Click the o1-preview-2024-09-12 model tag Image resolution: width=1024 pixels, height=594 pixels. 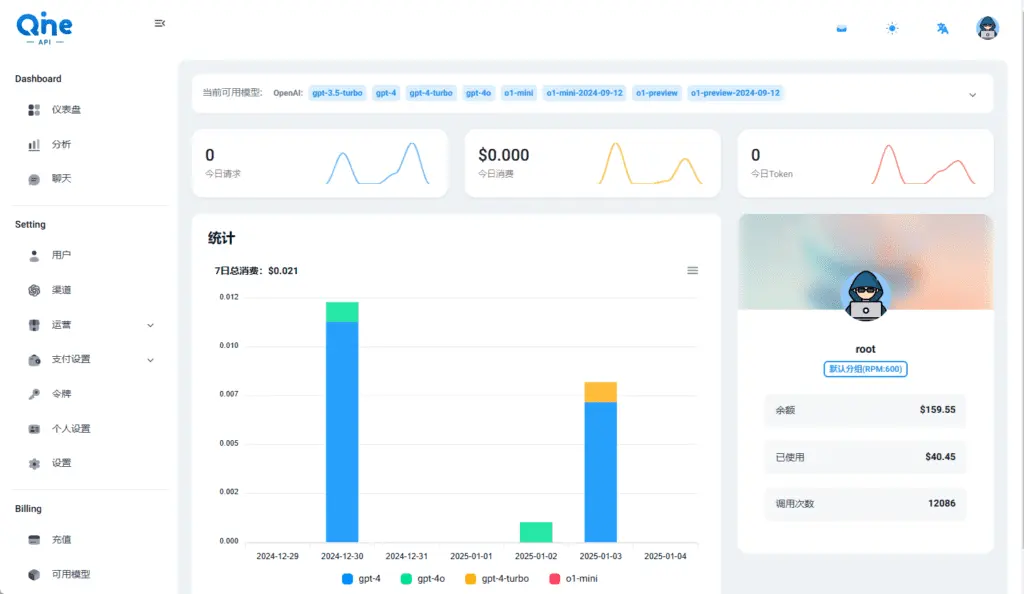[x=735, y=93]
